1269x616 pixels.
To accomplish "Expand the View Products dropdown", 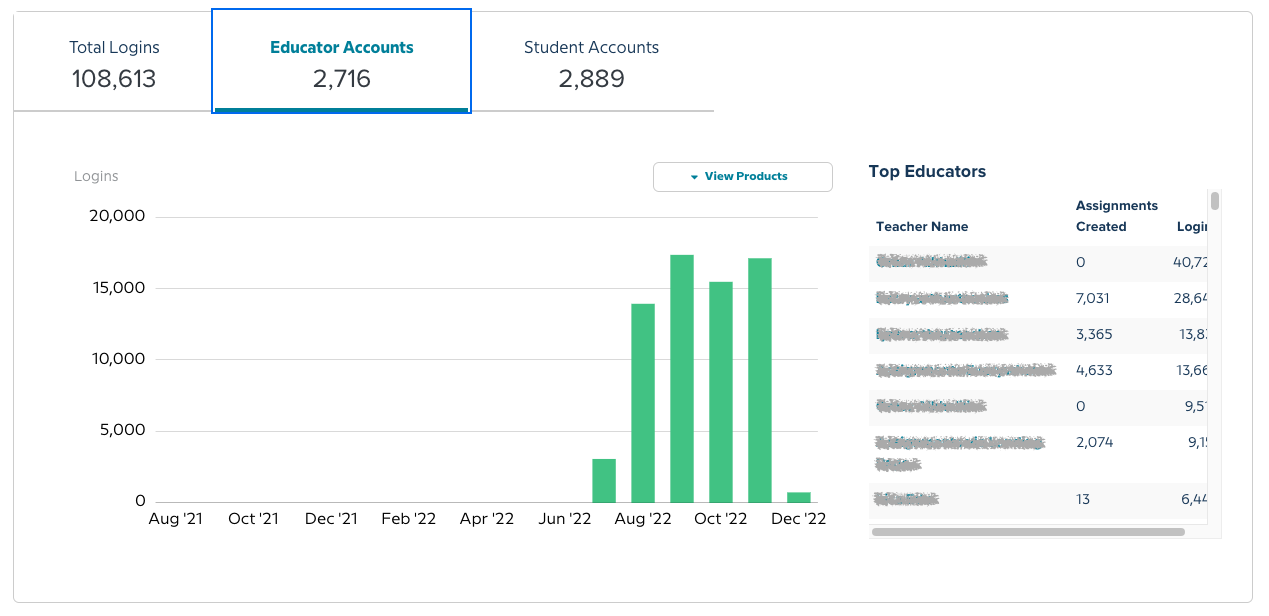I will tap(743, 177).
